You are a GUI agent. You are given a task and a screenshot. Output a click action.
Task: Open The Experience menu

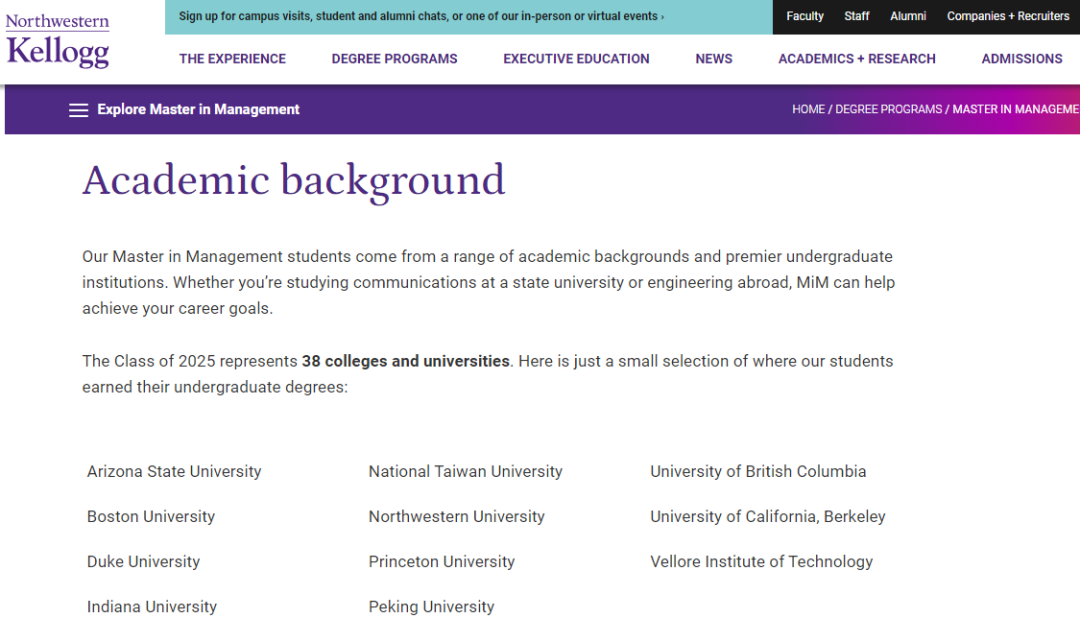232,59
